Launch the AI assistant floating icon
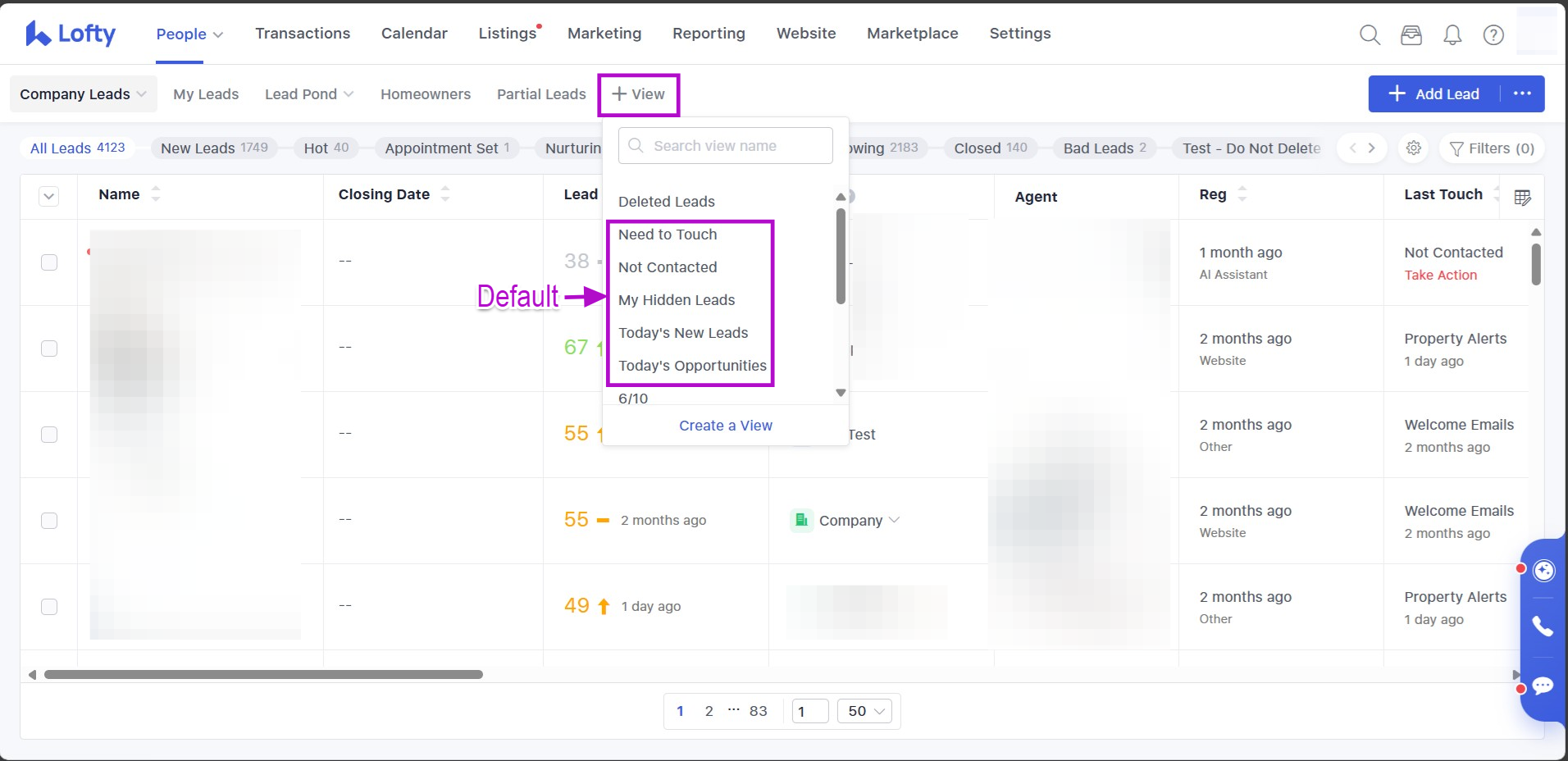The image size is (1568, 761). point(1543,570)
